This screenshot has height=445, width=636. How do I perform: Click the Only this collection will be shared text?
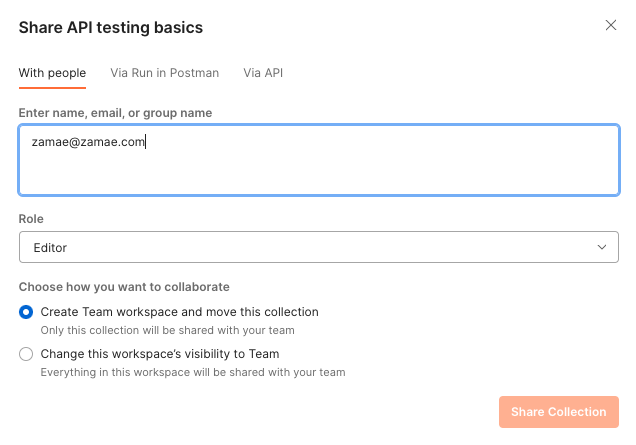coord(167,330)
